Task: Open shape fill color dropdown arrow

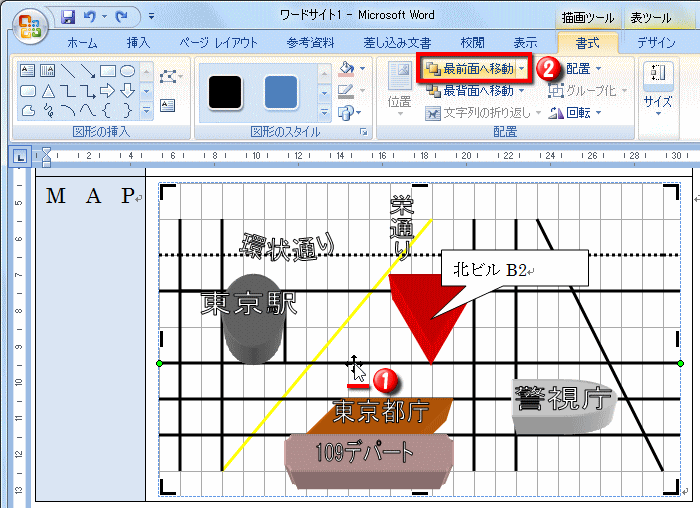Action: (362, 69)
